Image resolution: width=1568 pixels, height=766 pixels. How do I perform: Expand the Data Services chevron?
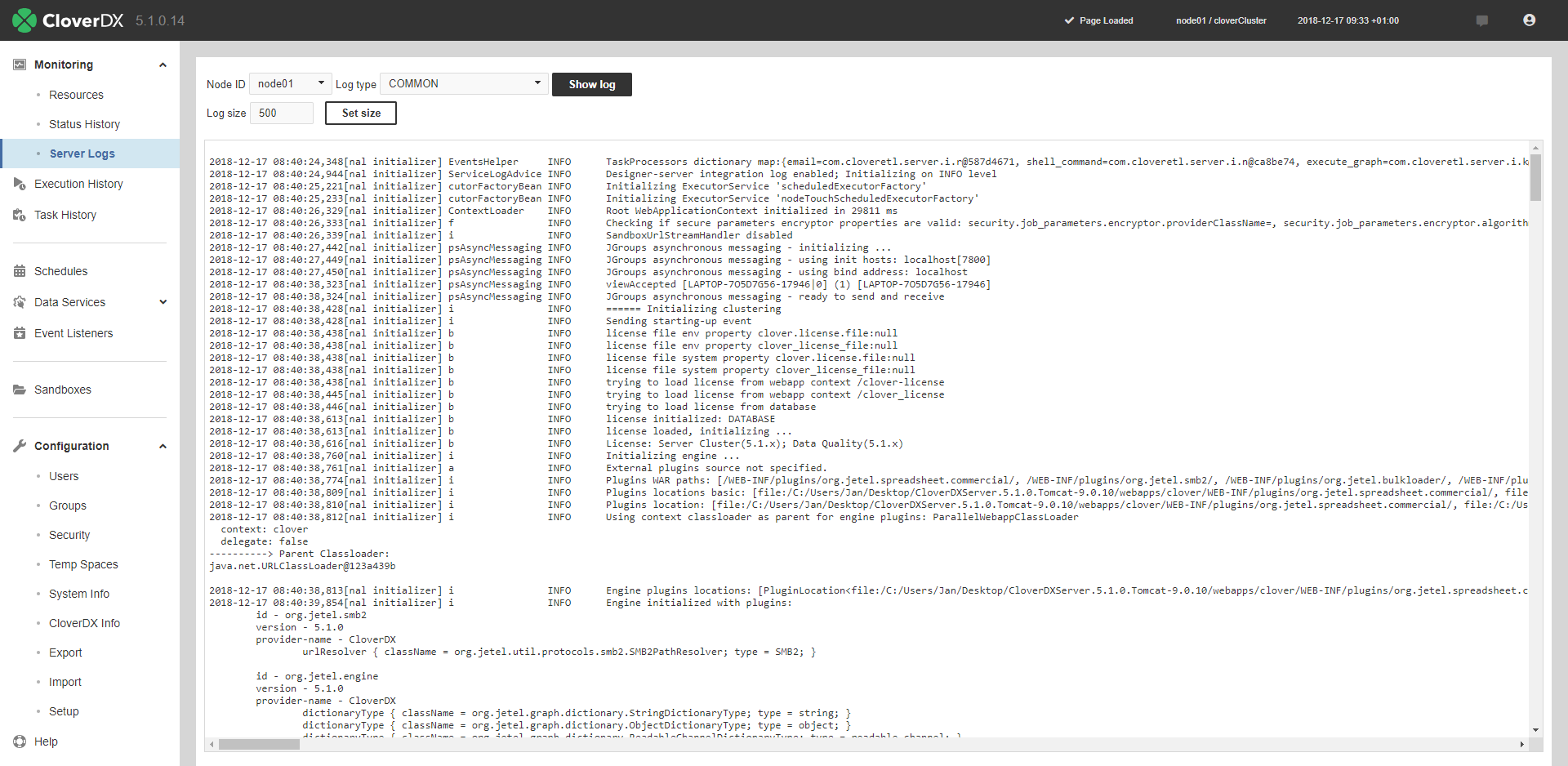coord(163,302)
